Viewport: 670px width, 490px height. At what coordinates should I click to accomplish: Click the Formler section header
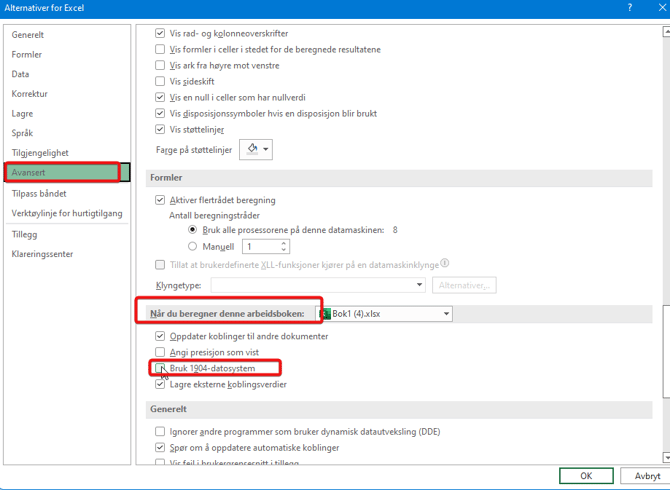[x=166, y=178]
